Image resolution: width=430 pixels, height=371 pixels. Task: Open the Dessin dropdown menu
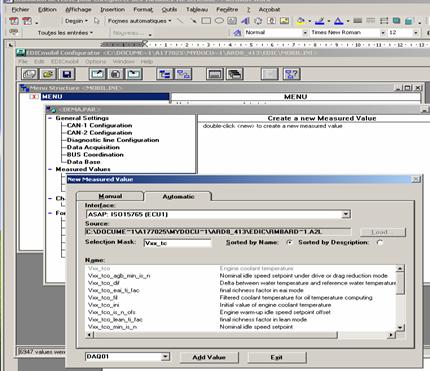[x=76, y=21]
